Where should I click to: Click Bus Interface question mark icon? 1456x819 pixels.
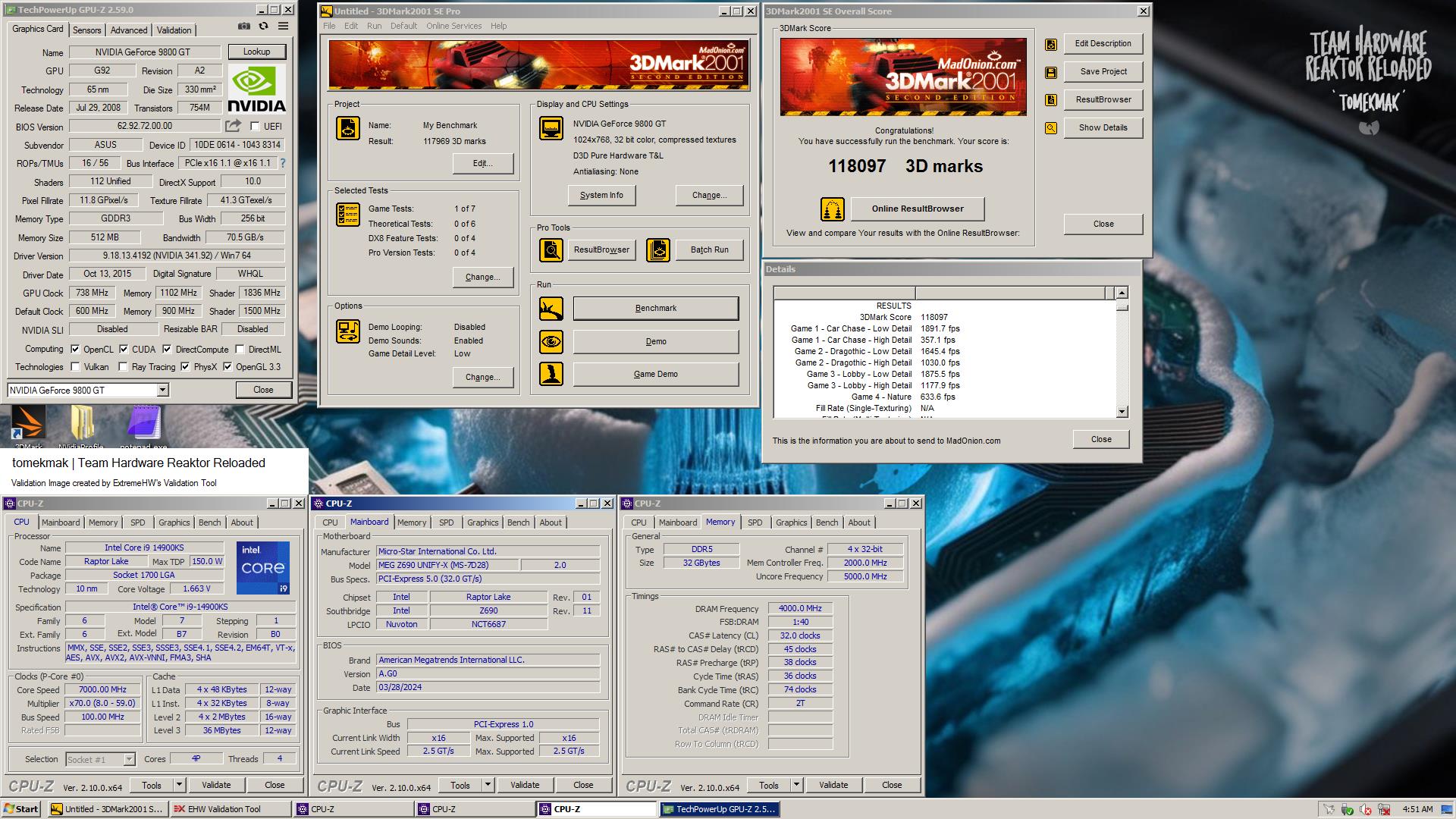[283, 163]
